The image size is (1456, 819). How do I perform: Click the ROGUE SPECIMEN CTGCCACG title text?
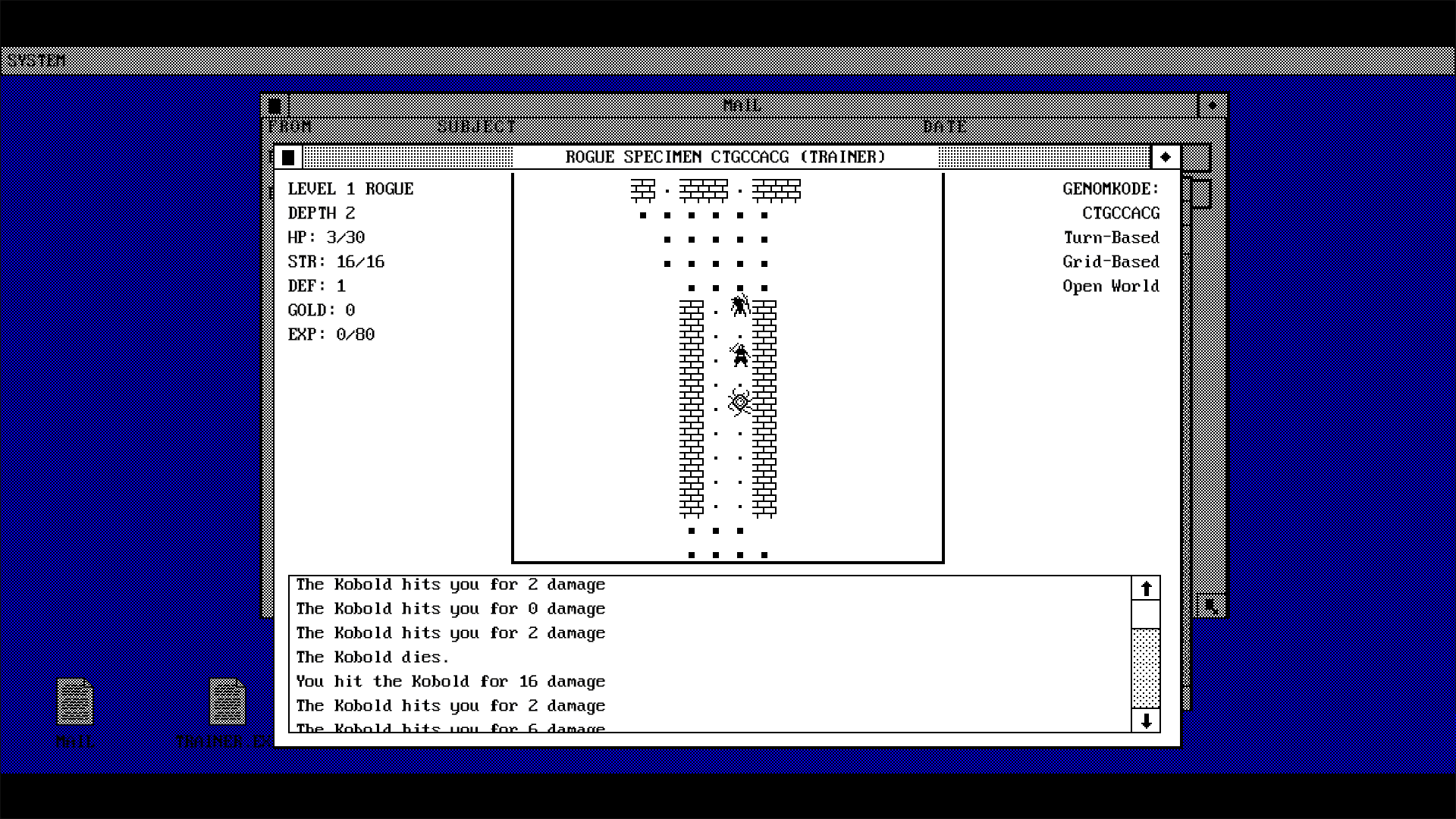tap(725, 157)
